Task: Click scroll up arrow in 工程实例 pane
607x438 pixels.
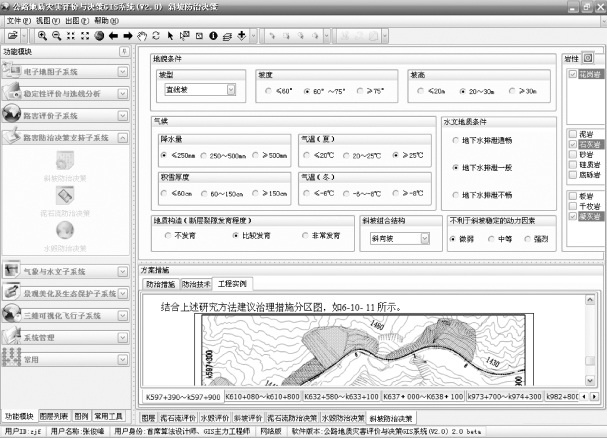Action: click(590, 300)
